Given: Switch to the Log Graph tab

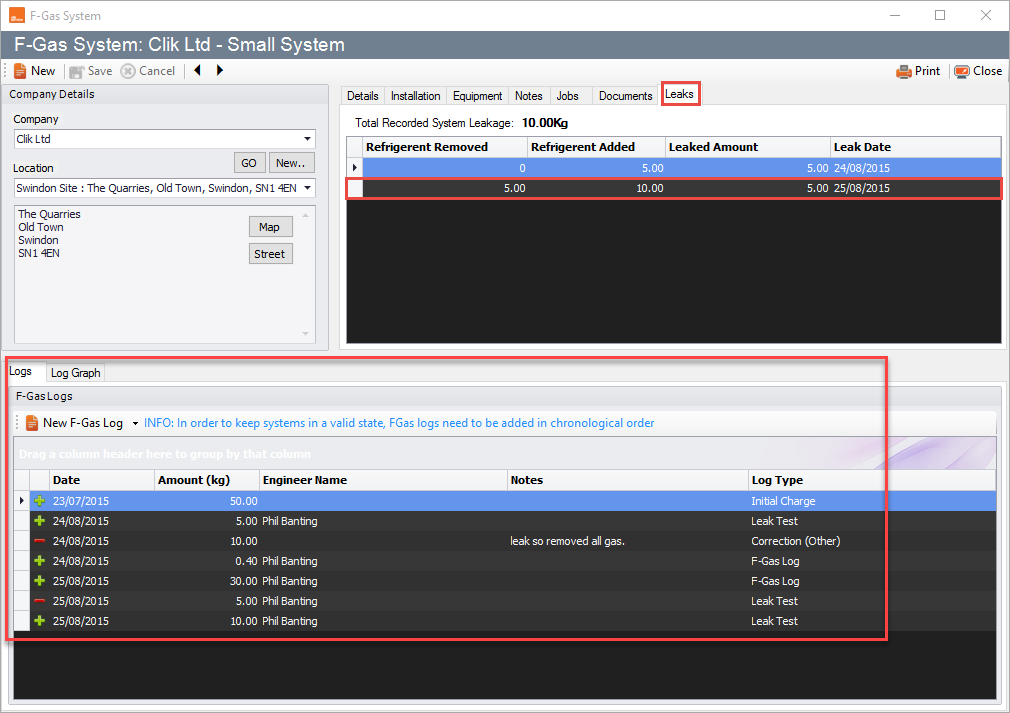Looking at the screenshot, I should tap(75, 373).
